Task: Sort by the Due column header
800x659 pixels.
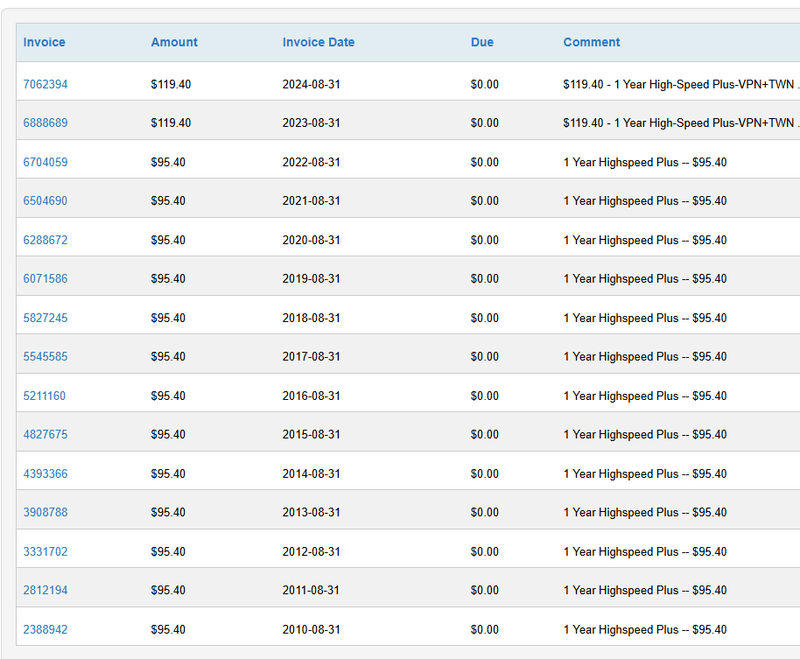Action: [482, 42]
